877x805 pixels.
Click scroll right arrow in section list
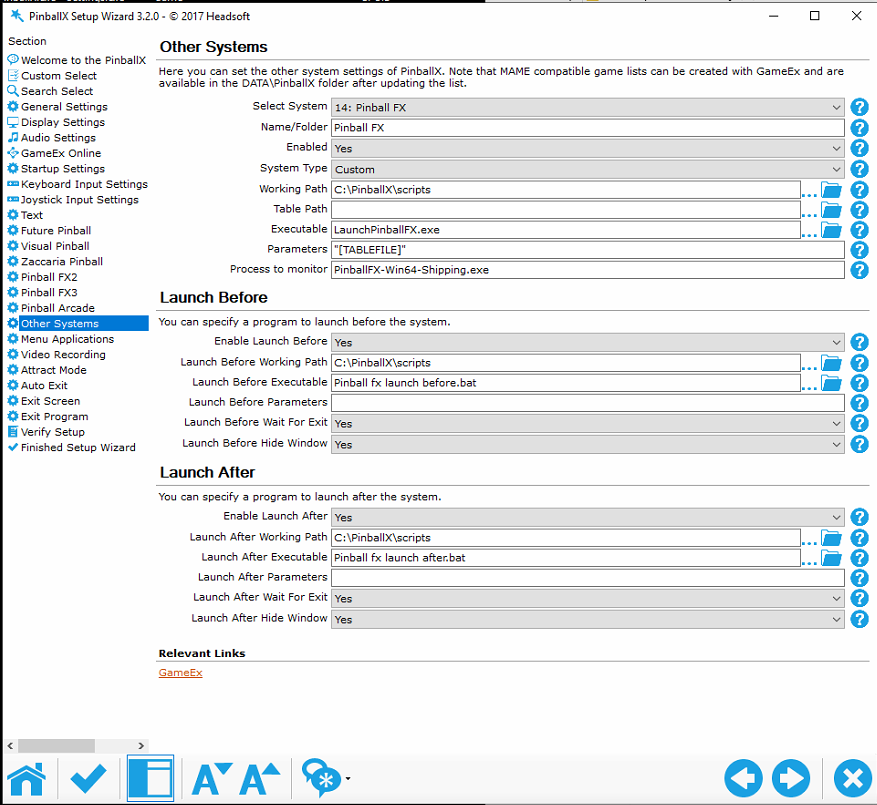(x=141, y=745)
